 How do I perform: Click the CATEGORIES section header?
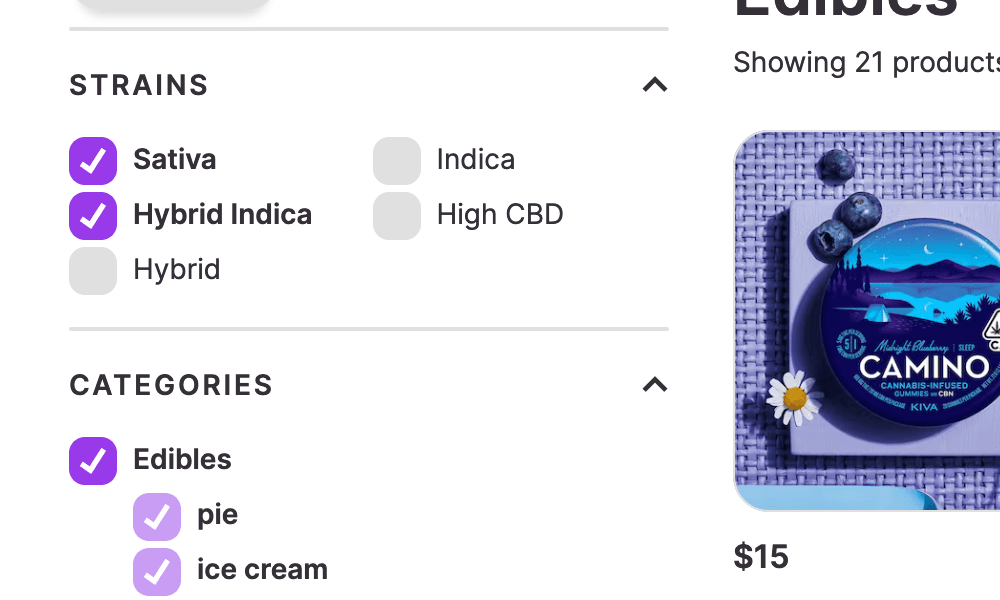171,385
